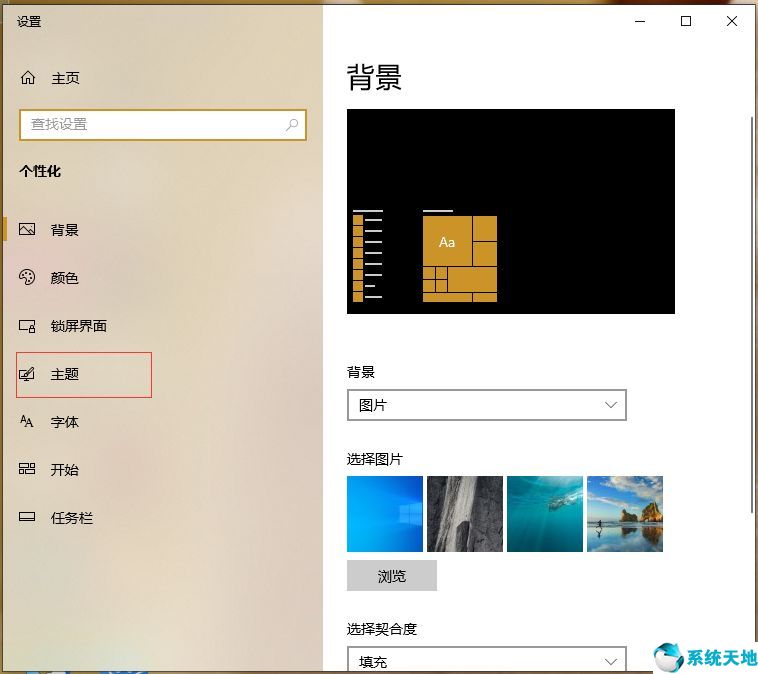This screenshot has height=674, width=758.
Task: Click the chevron of the 图片 dropdown
Action: point(611,405)
